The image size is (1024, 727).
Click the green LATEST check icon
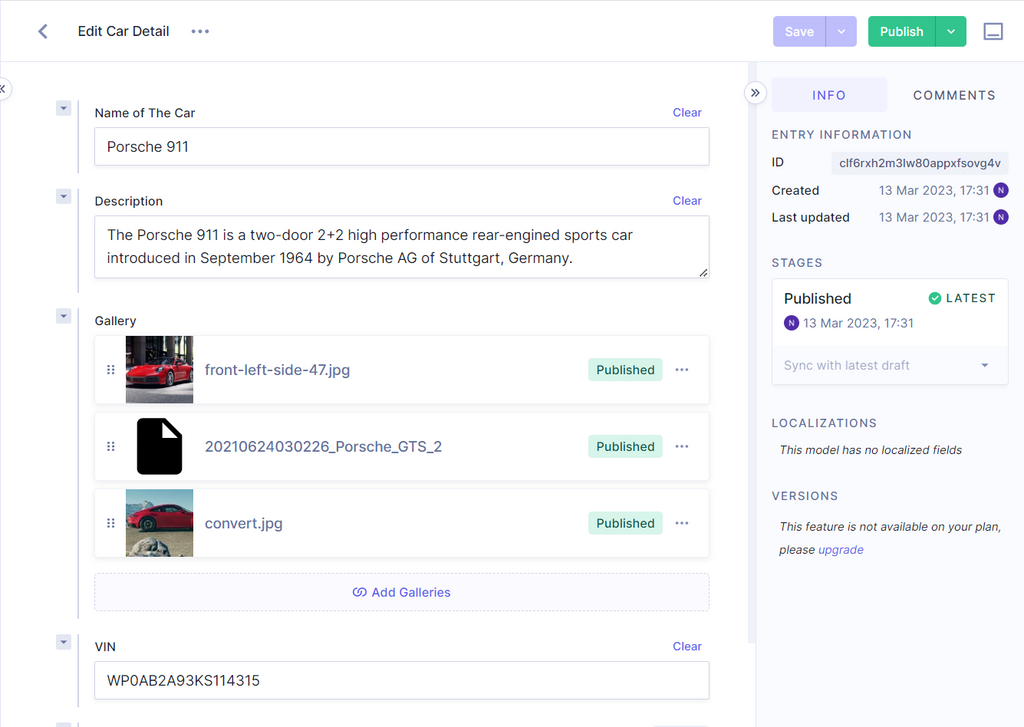935,299
